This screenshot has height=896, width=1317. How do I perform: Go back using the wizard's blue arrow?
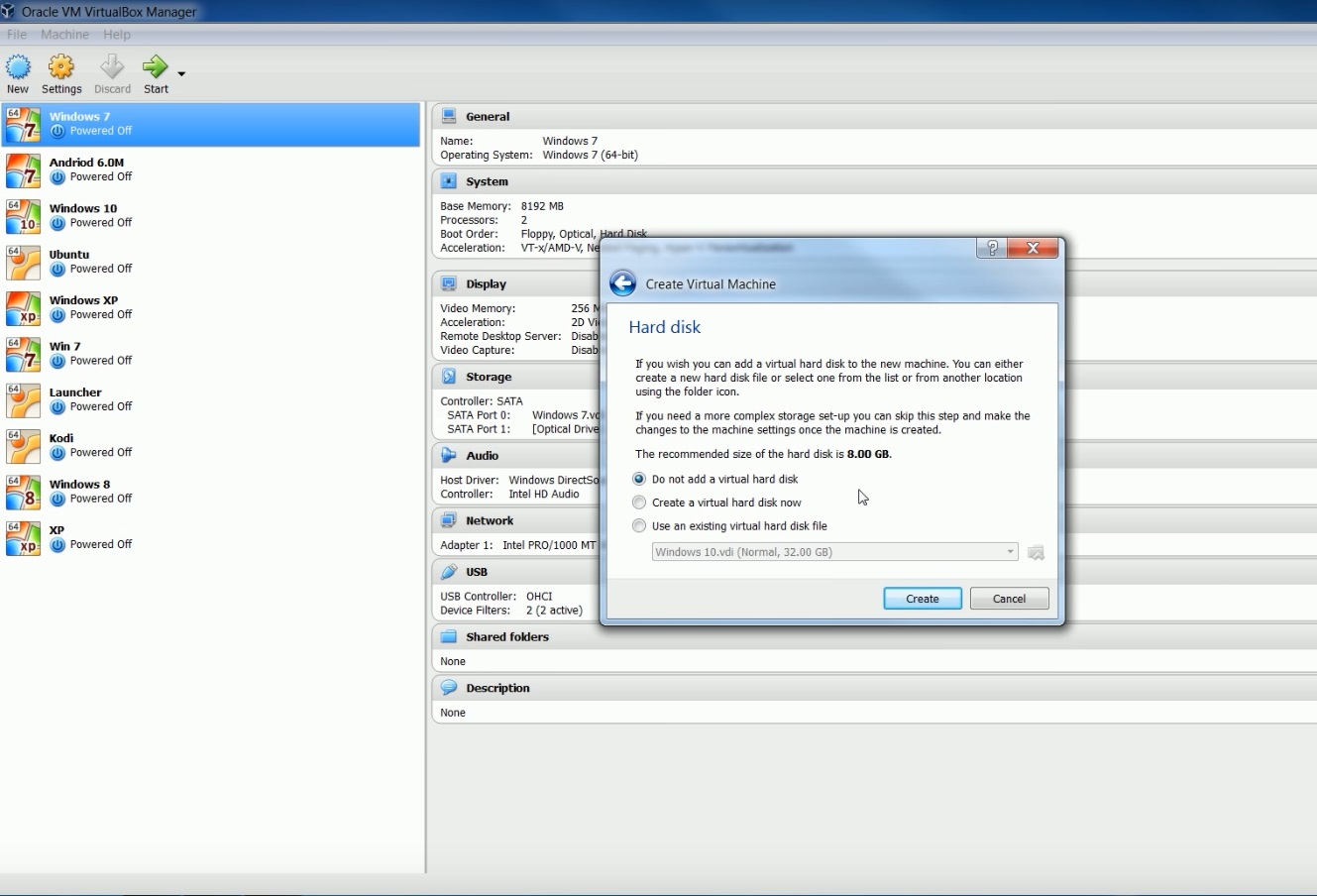(x=622, y=283)
